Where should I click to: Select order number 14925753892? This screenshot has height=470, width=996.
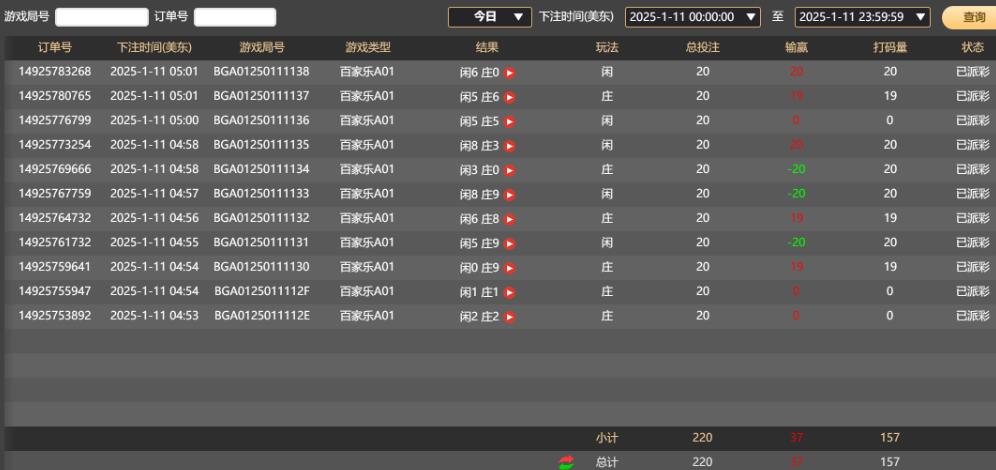click(55, 316)
